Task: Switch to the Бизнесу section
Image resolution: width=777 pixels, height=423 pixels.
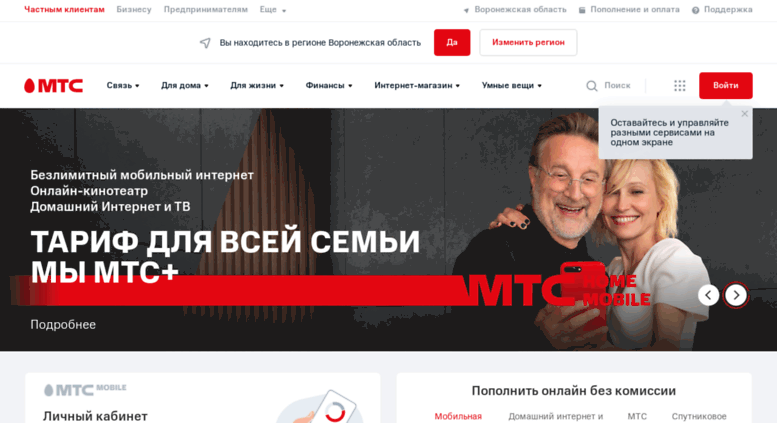Action: (x=134, y=9)
